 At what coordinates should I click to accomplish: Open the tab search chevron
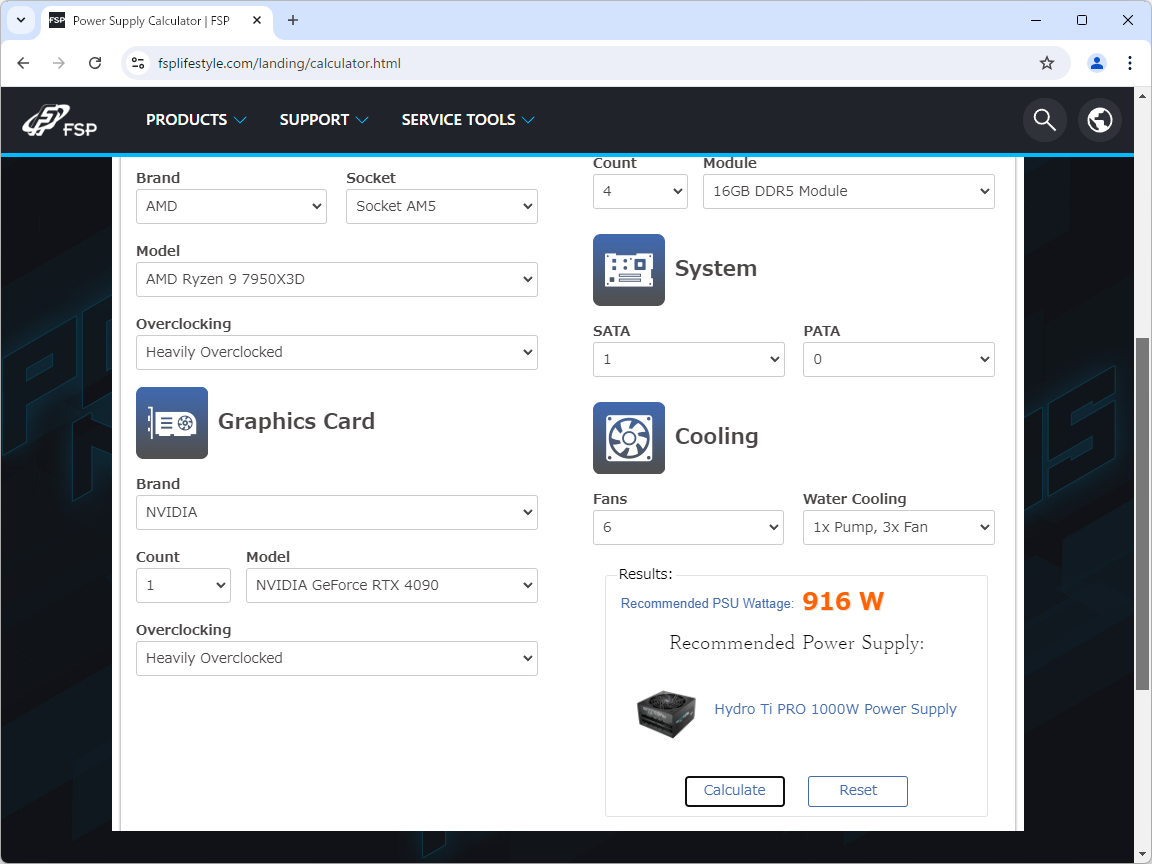pyautogui.click(x=21, y=21)
